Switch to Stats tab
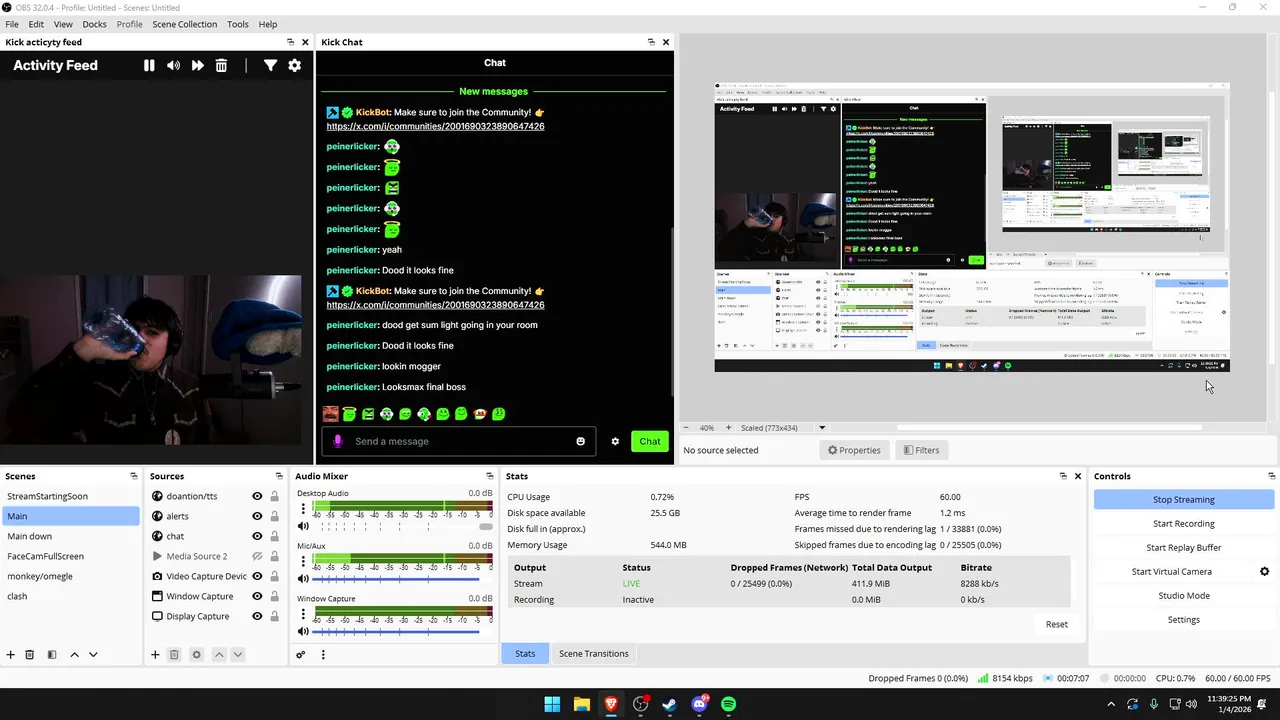The width and height of the screenshot is (1280, 720). click(x=525, y=654)
